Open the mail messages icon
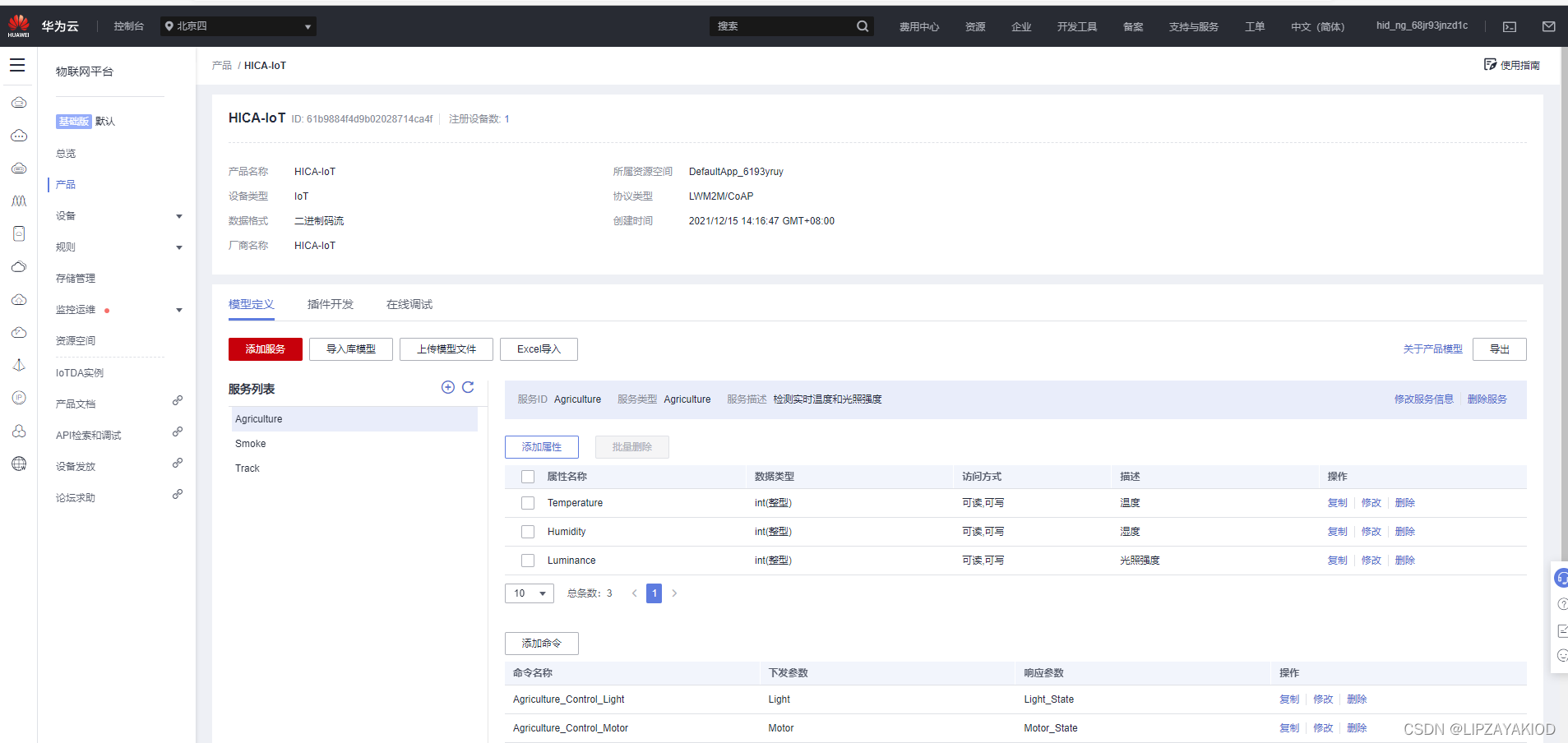Screen dimensions: 1568x743 1548,26
